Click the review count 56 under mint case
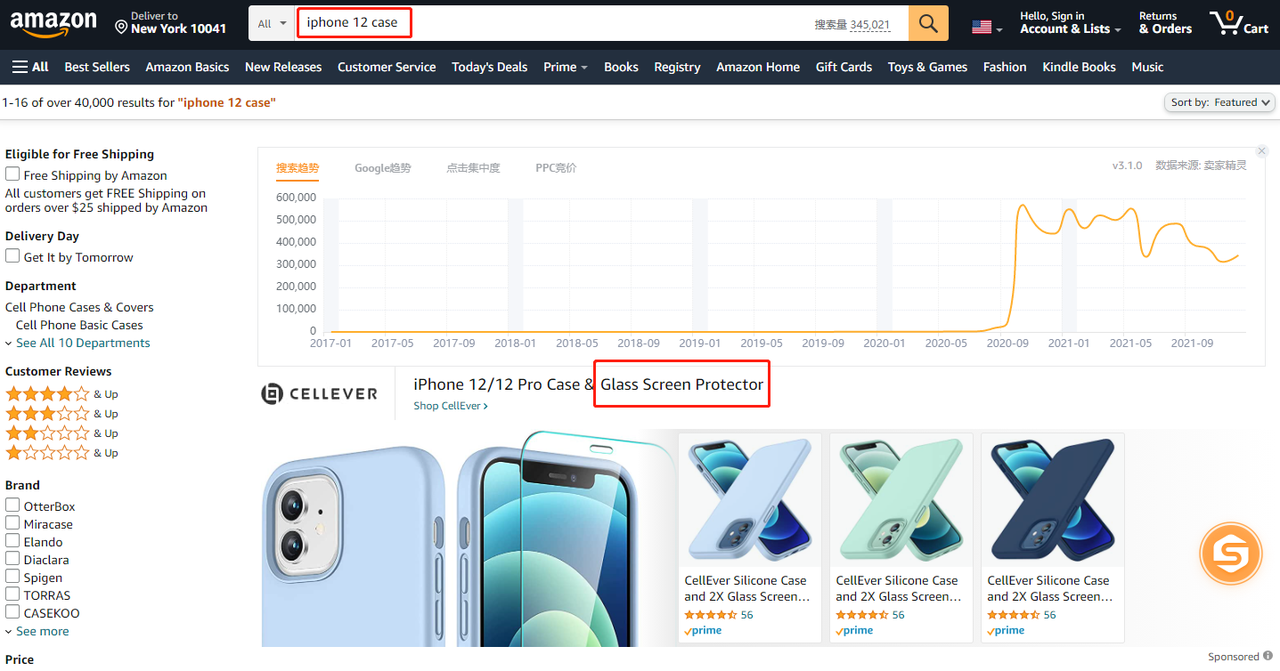This screenshot has width=1280, height=671. point(898,615)
